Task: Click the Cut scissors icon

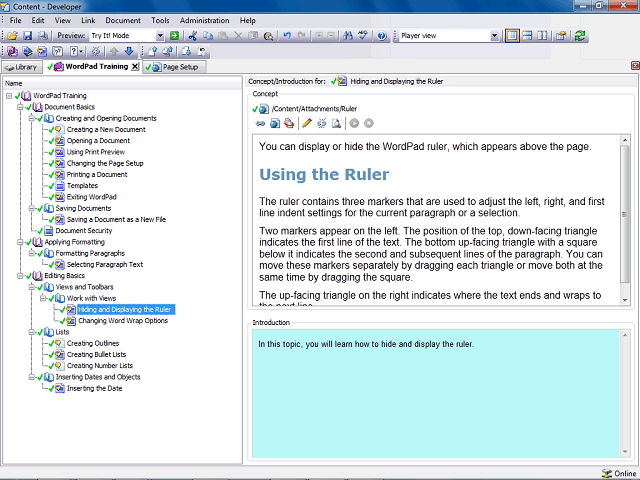Action: point(193,36)
